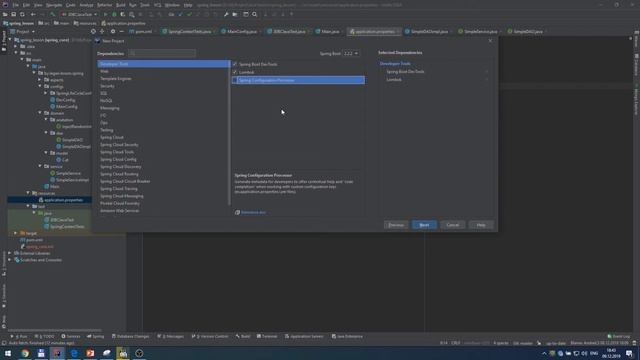The height and width of the screenshot is (360, 640).
Task: Uncheck the Spring Boot DevTools checkbox
Action: (235, 64)
